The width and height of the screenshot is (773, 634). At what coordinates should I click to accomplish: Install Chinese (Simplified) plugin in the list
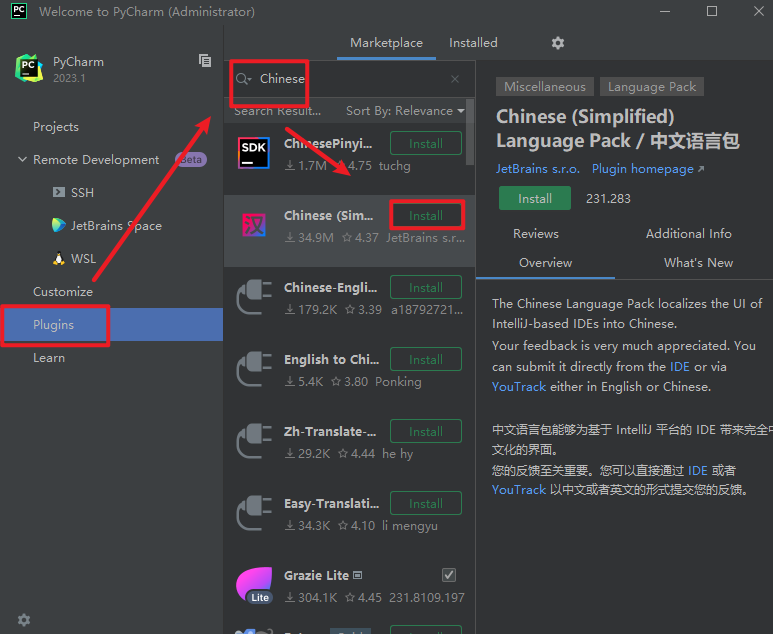[x=425, y=215]
